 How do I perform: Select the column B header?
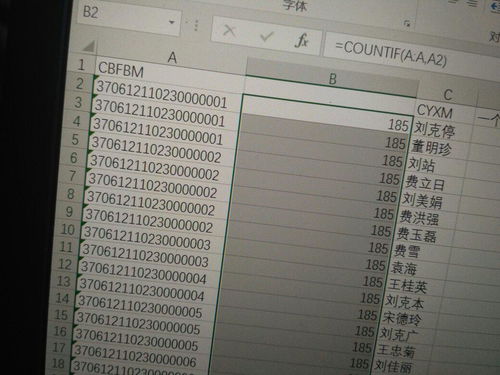click(x=332, y=79)
